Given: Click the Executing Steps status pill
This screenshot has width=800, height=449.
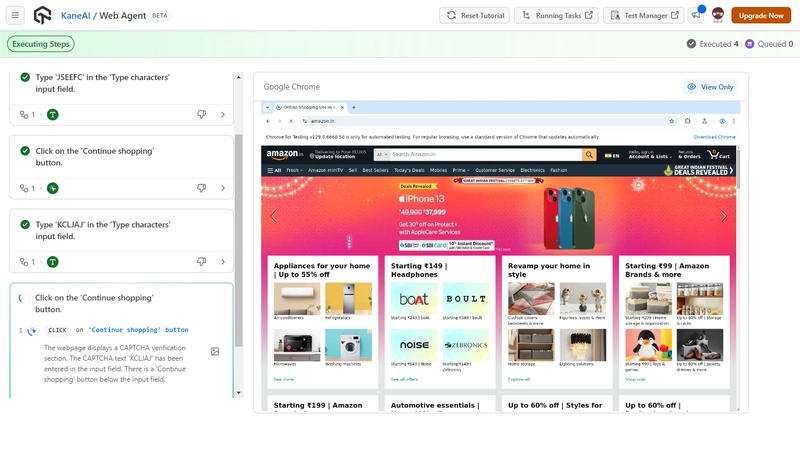Looking at the screenshot, I should [41, 44].
